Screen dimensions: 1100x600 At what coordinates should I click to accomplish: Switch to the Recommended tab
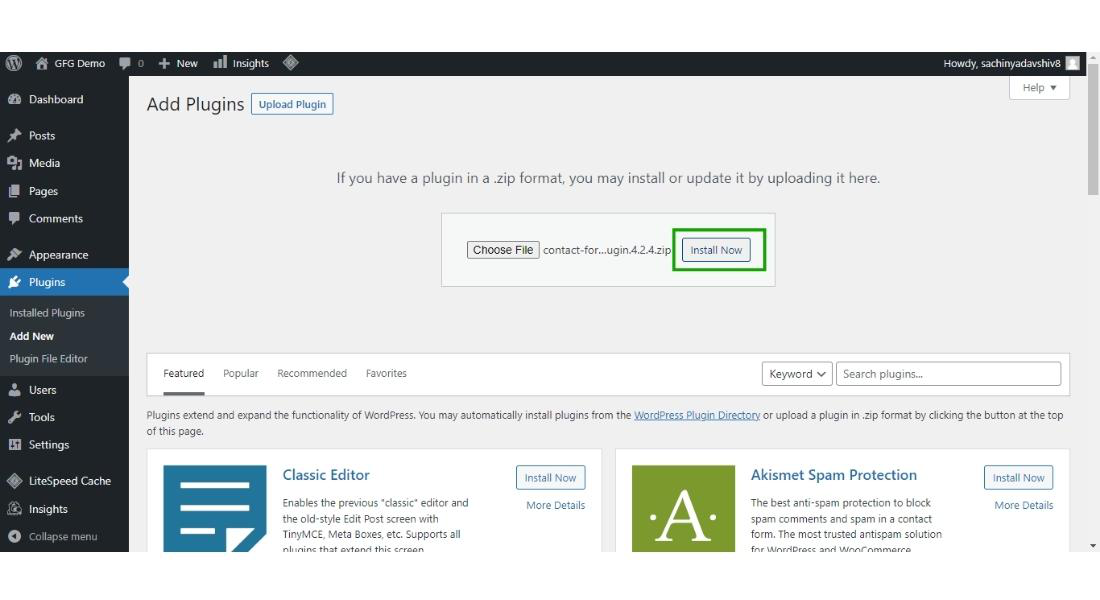[x=312, y=373]
